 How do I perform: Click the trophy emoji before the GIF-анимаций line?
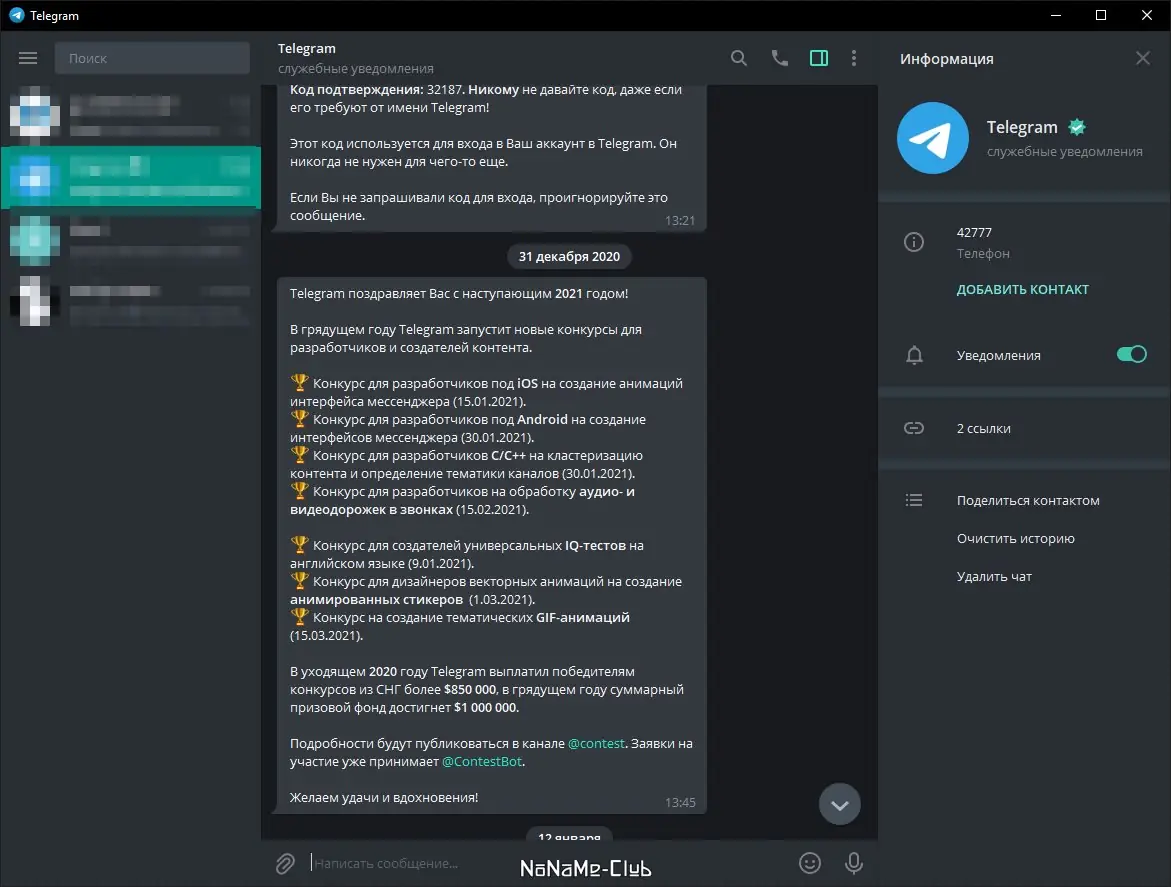click(x=299, y=617)
